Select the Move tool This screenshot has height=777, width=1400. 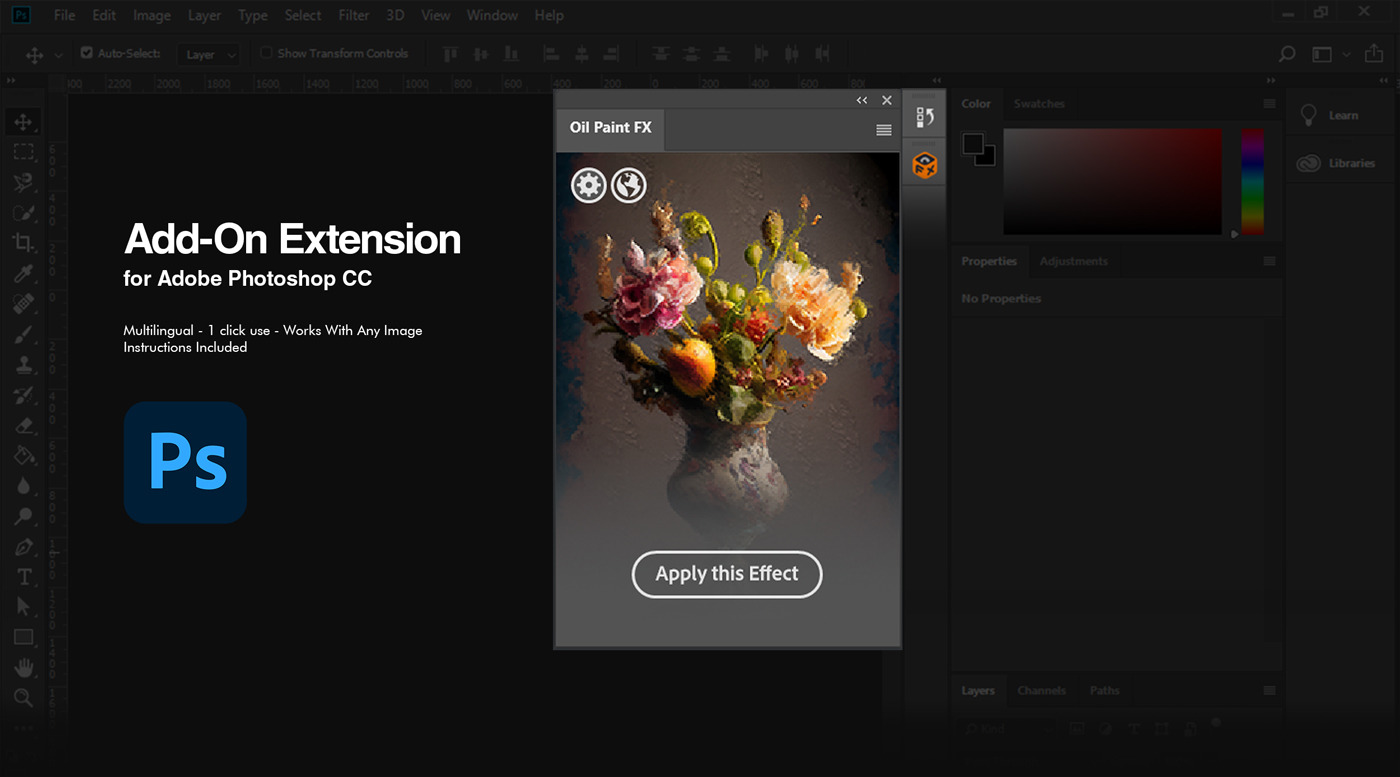tap(23, 121)
